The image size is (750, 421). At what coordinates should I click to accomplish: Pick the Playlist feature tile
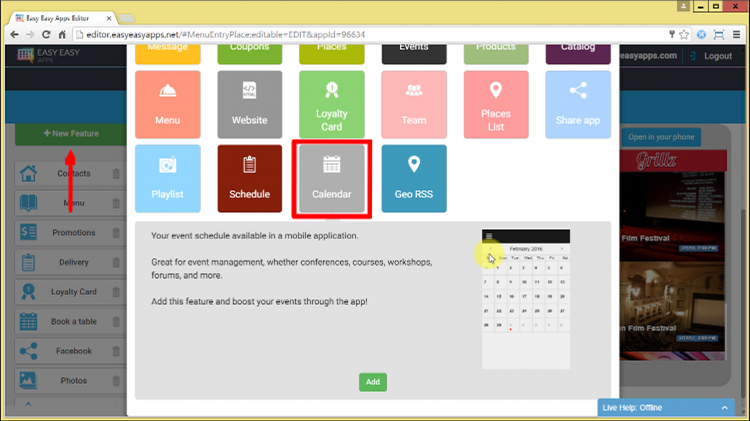coord(167,178)
